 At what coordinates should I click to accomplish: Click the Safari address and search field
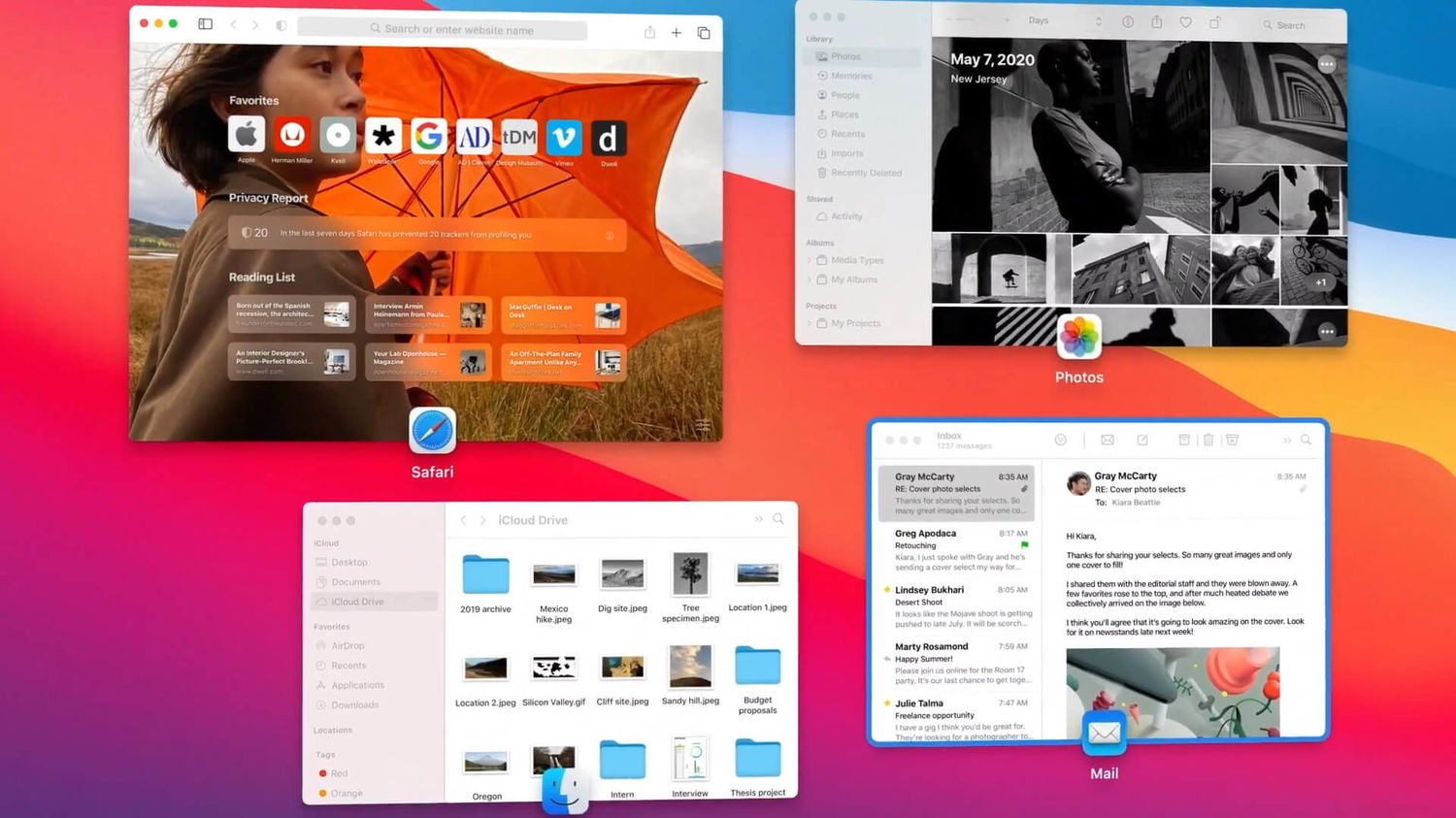442,29
